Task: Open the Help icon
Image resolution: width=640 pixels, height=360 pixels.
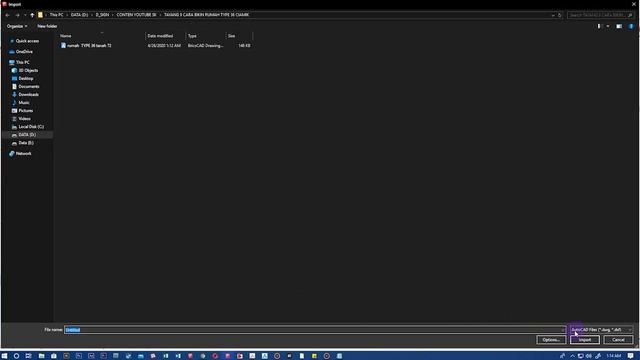Action: click(x=631, y=26)
